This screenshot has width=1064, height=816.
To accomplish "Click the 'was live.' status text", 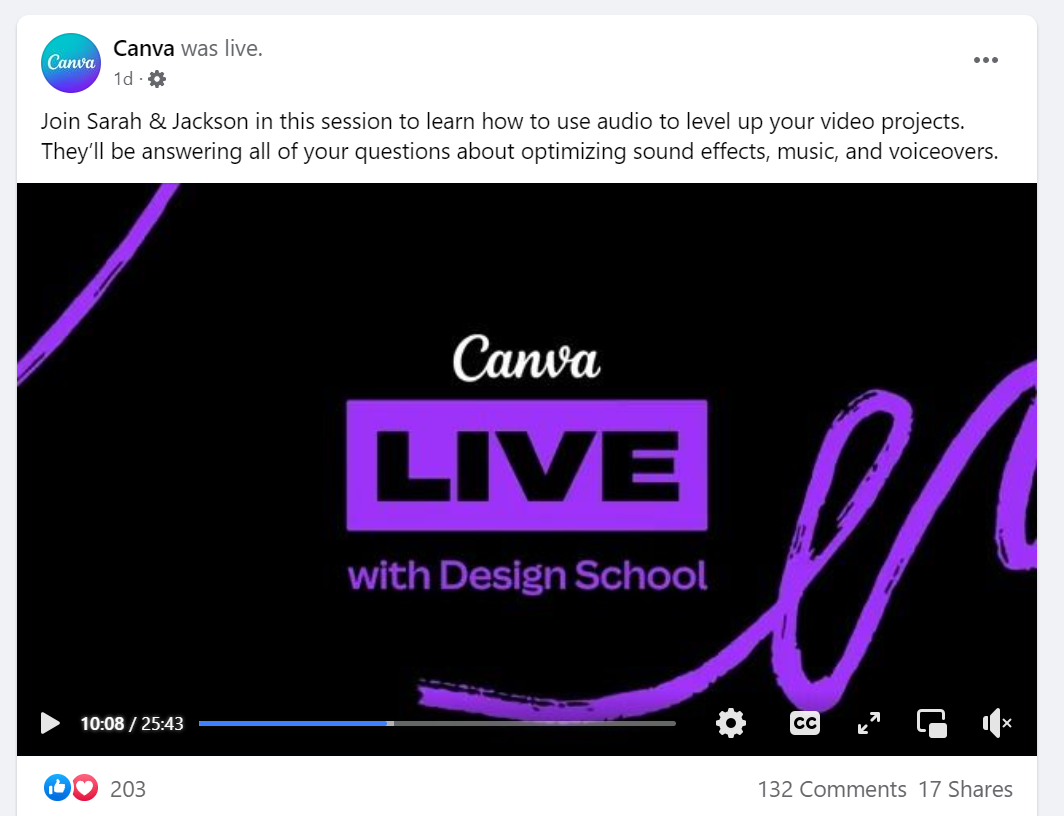I will click(x=222, y=48).
